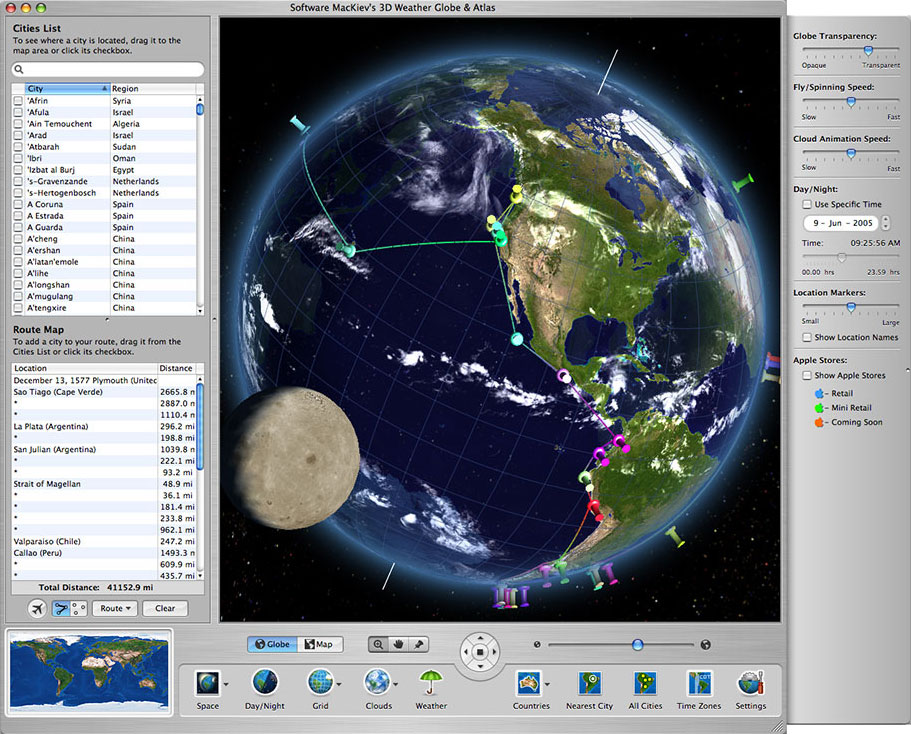Open the Grid dropdown arrow

pos(339,684)
